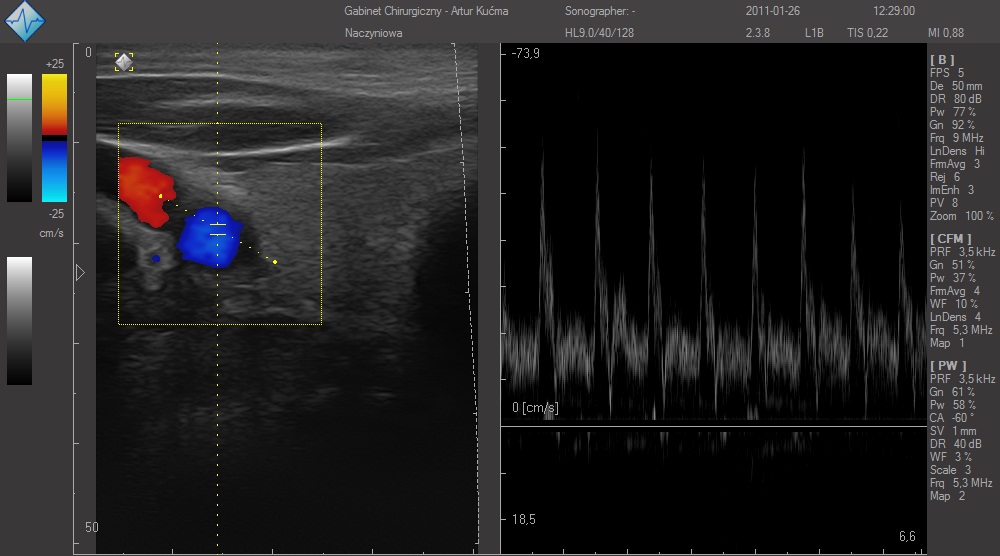Screen dimensions: 1000x556
Task: Click the De 50 mm depth parameter
Action: pos(956,86)
